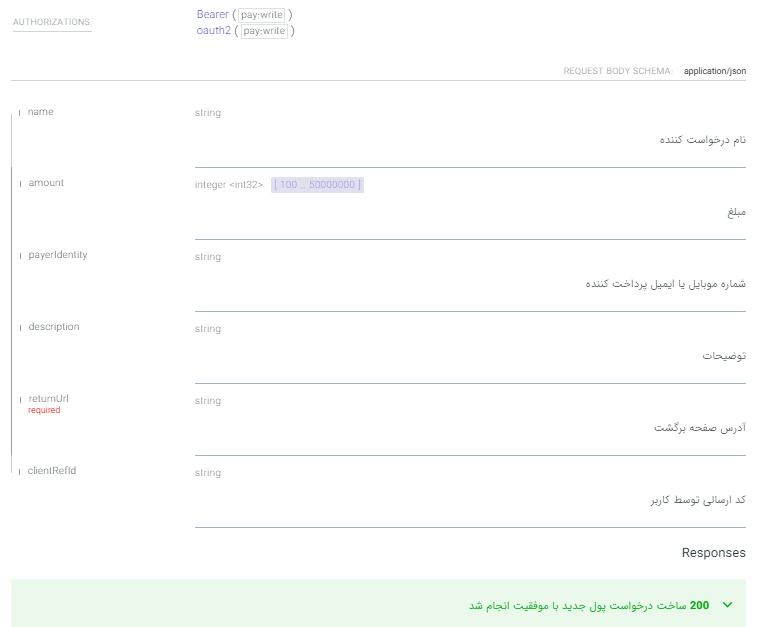Viewport: 767px width, 627px height.
Task: Click the pay:write scope next to Bearer
Action: (x=263, y=15)
